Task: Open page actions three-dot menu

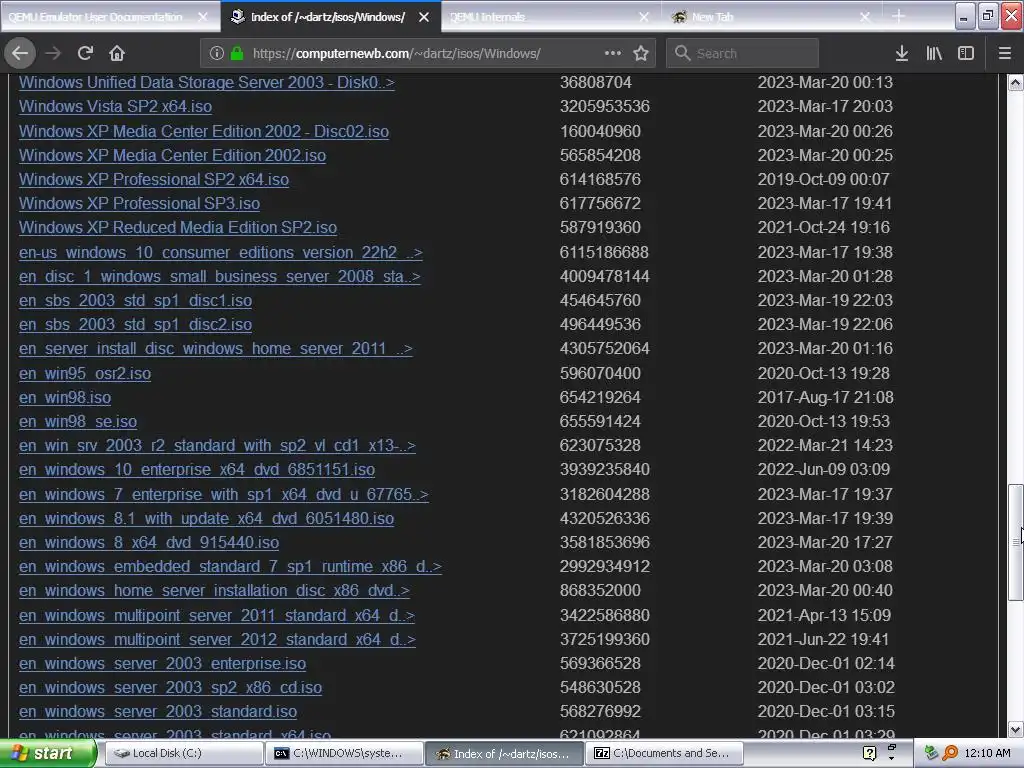Action: click(613, 53)
